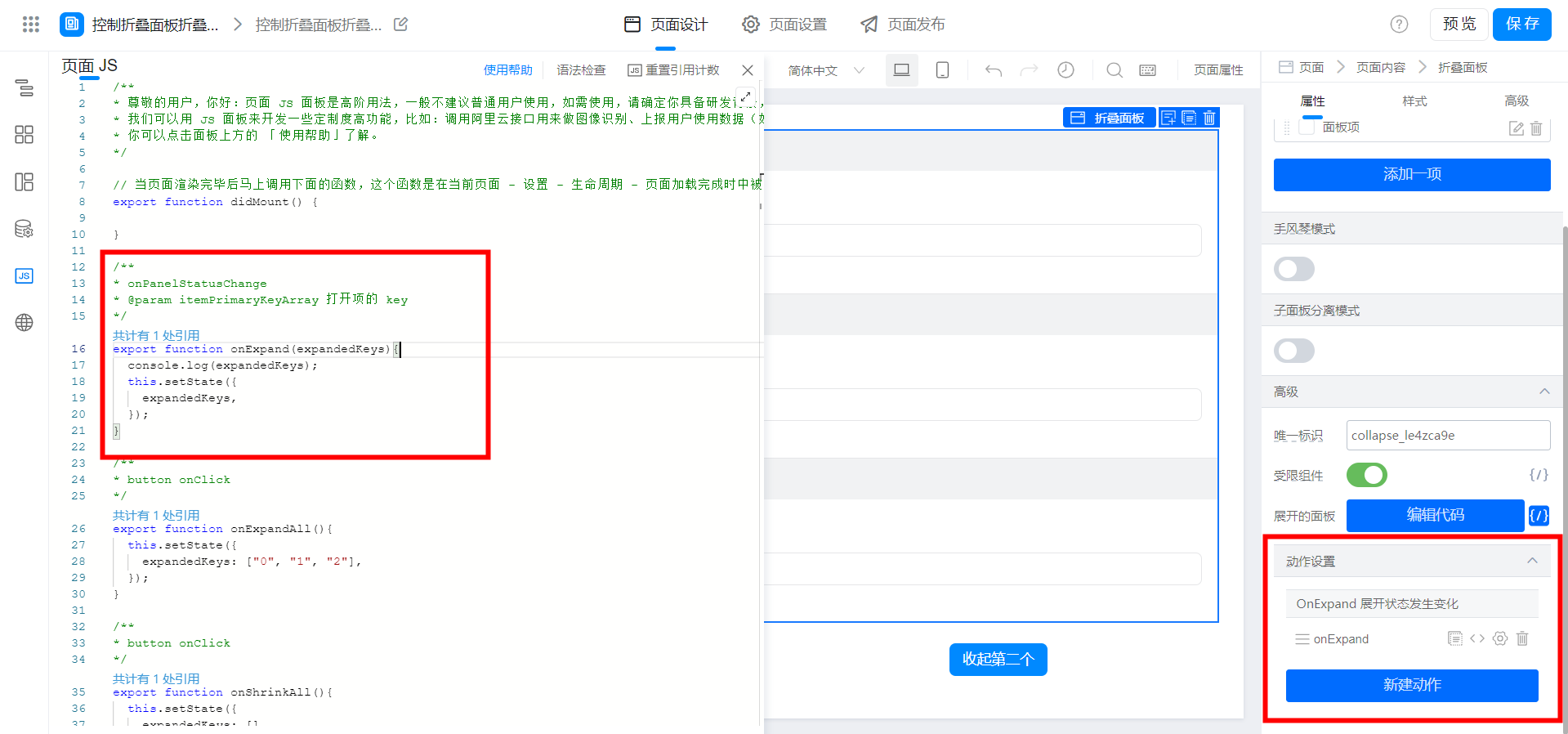Viewport: 1568px width, 734px height.
Task: Open 使用帮助 link
Action: (507, 70)
